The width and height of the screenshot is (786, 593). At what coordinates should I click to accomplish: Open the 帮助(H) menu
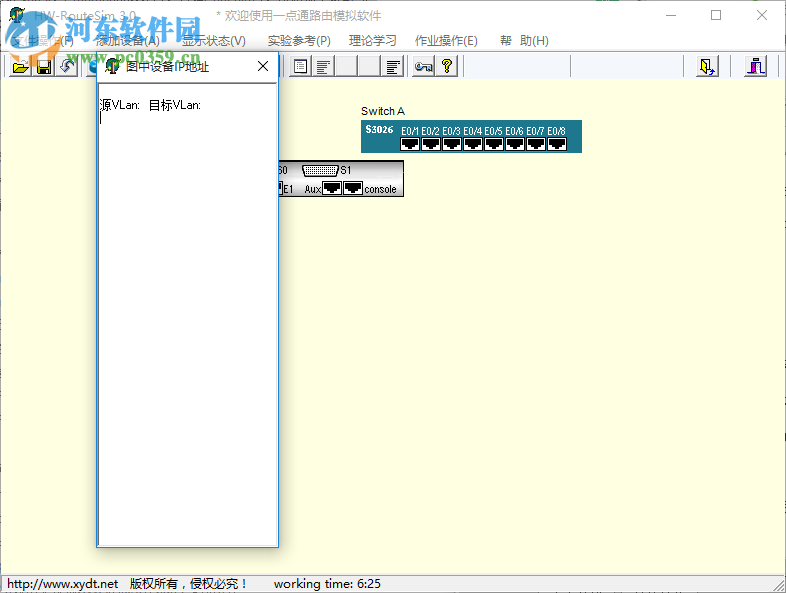click(x=524, y=41)
